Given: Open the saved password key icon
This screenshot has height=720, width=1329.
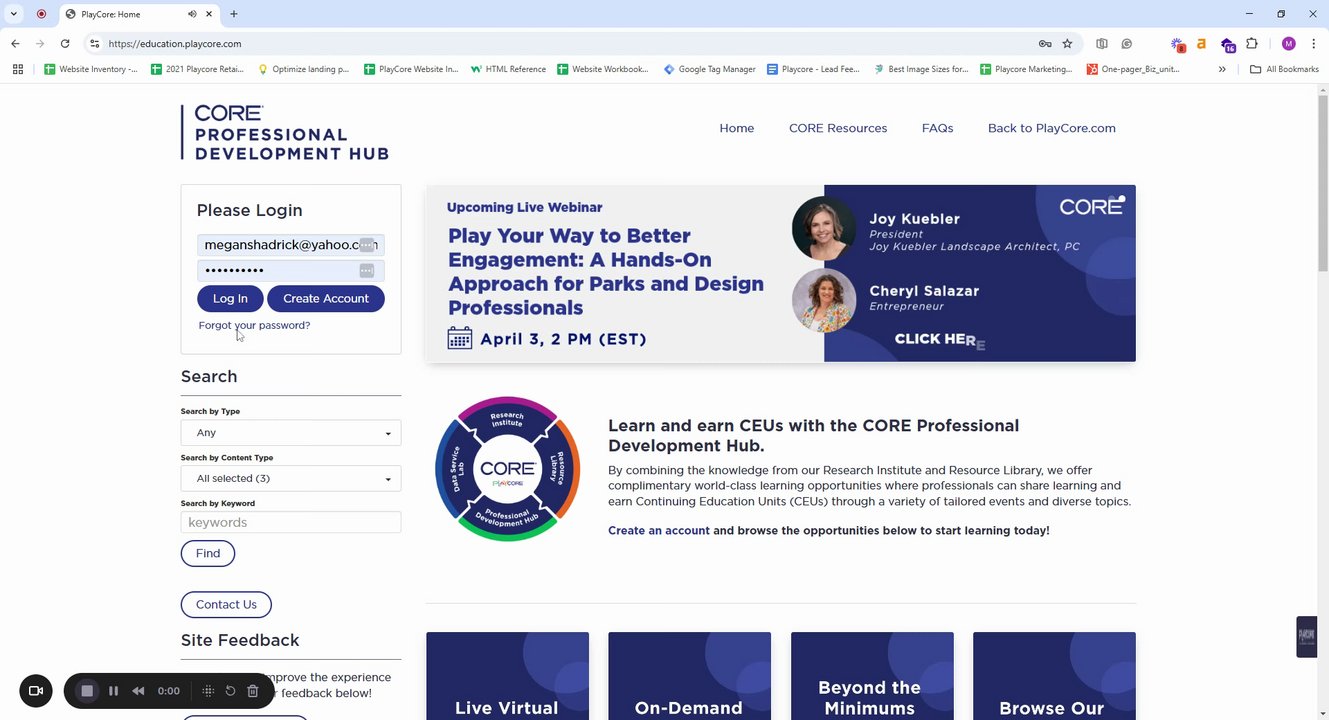Looking at the screenshot, I should (x=1044, y=44).
